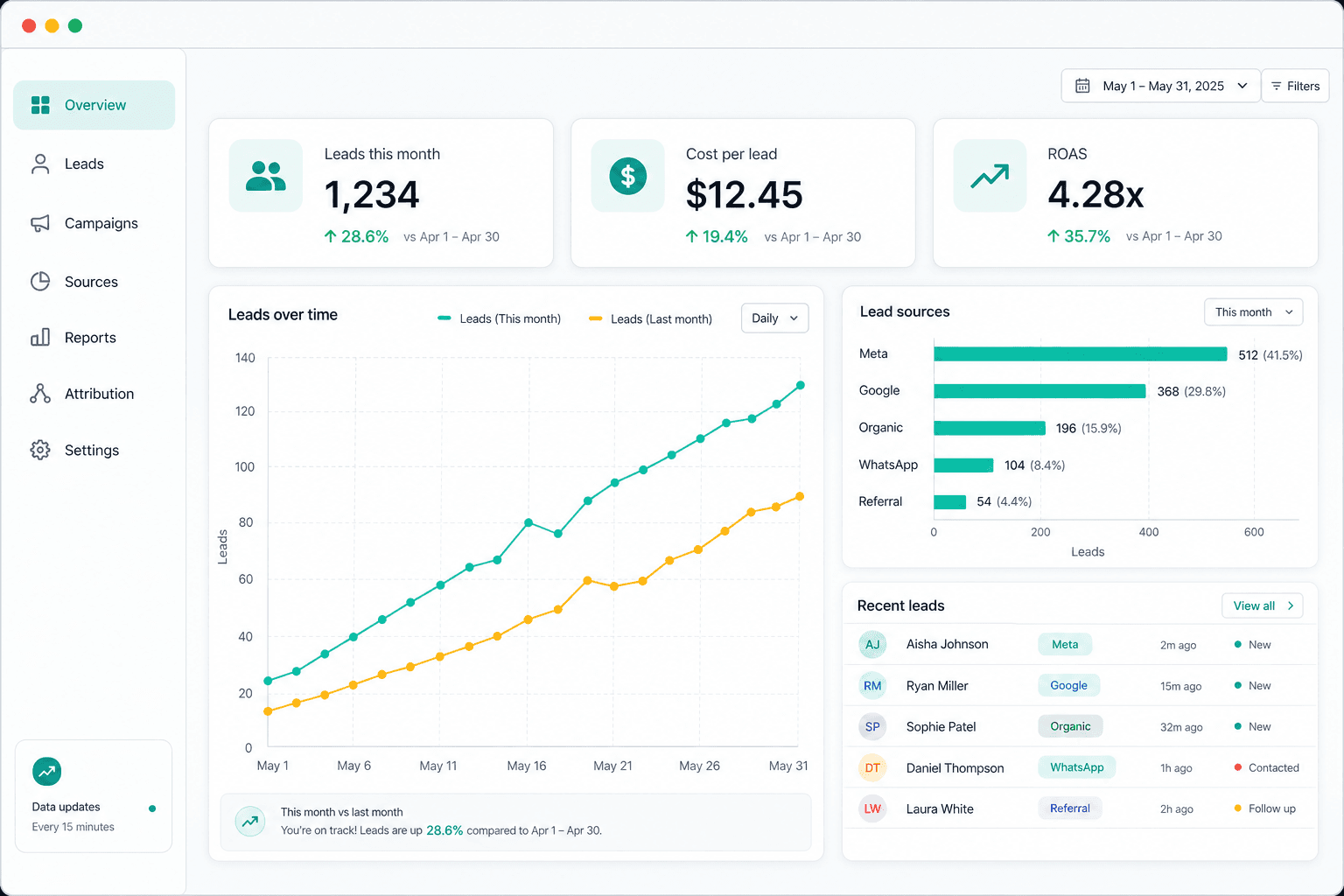Click the Leads person icon in sidebar
The height and width of the screenshot is (896, 1344).
[x=40, y=164]
